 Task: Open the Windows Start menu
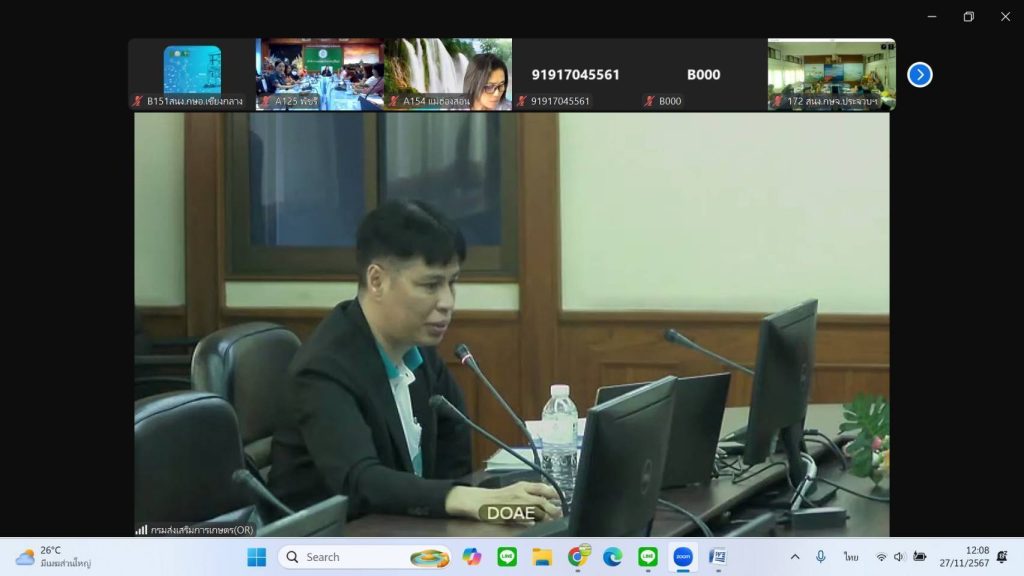point(257,557)
